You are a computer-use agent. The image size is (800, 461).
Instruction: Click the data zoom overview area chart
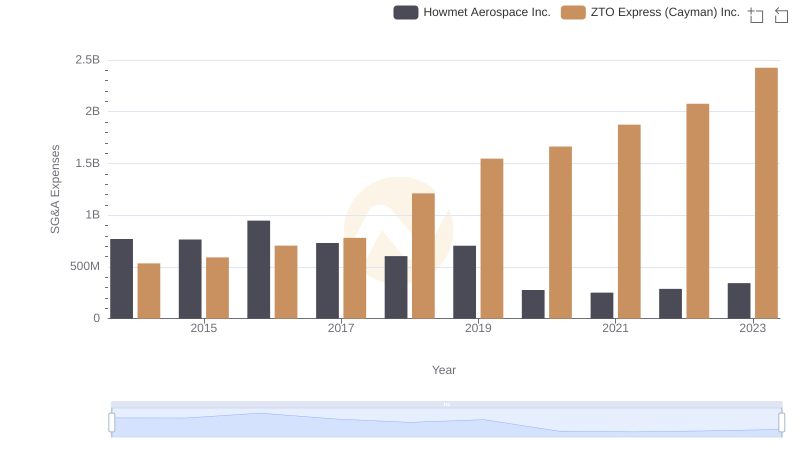click(x=446, y=423)
